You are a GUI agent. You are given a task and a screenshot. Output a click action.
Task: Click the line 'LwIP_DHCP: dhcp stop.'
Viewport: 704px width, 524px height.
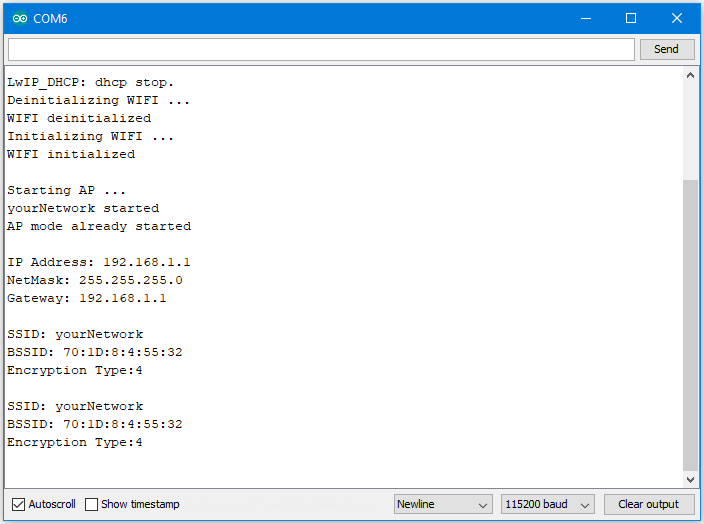click(x=90, y=83)
